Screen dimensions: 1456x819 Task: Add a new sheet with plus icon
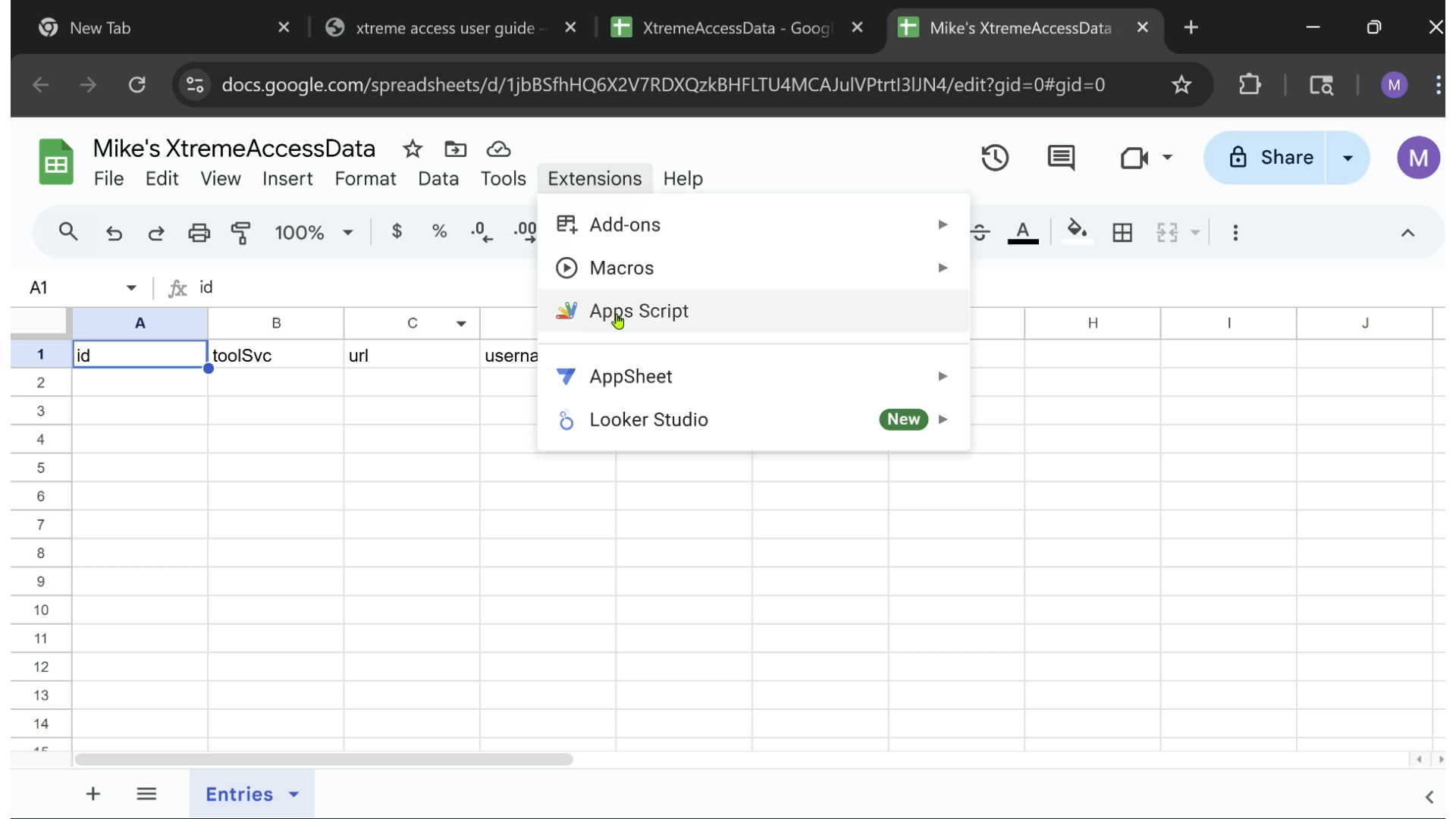point(93,794)
